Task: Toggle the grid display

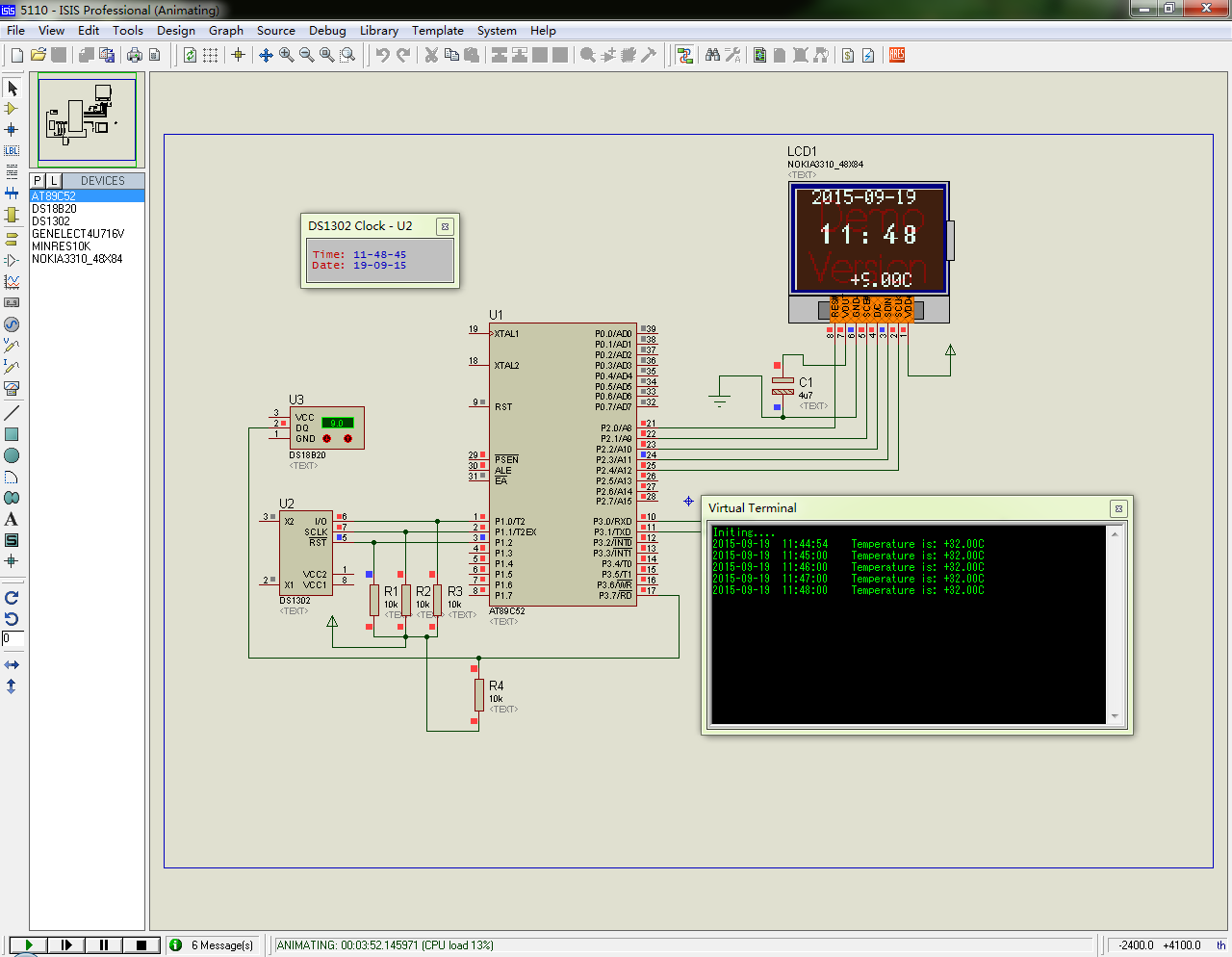Action: pos(211,55)
